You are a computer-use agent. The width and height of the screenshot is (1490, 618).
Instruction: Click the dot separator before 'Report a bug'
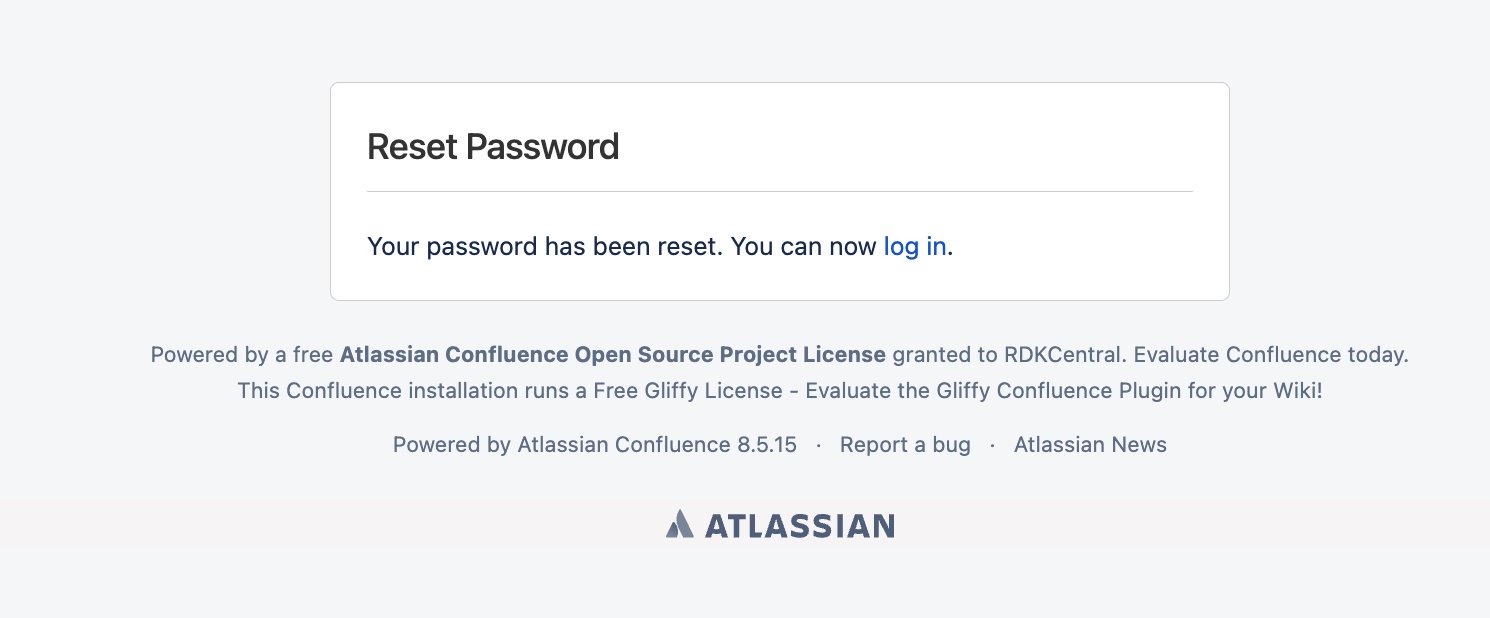point(819,445)
